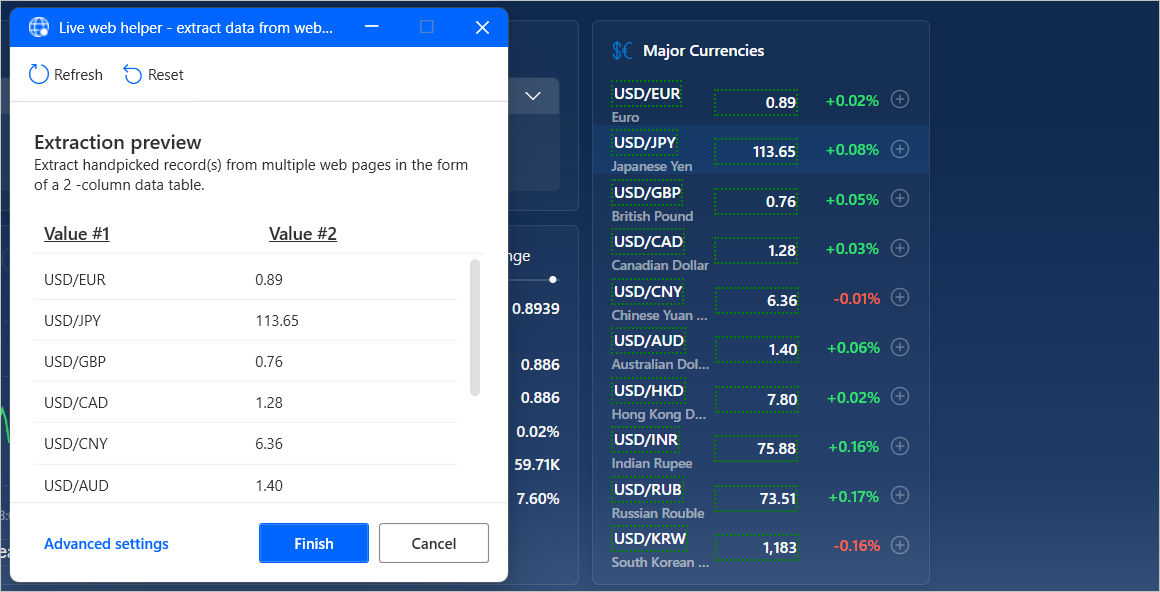Click the plus icon beside USD/EUR

tap(899, 99)
